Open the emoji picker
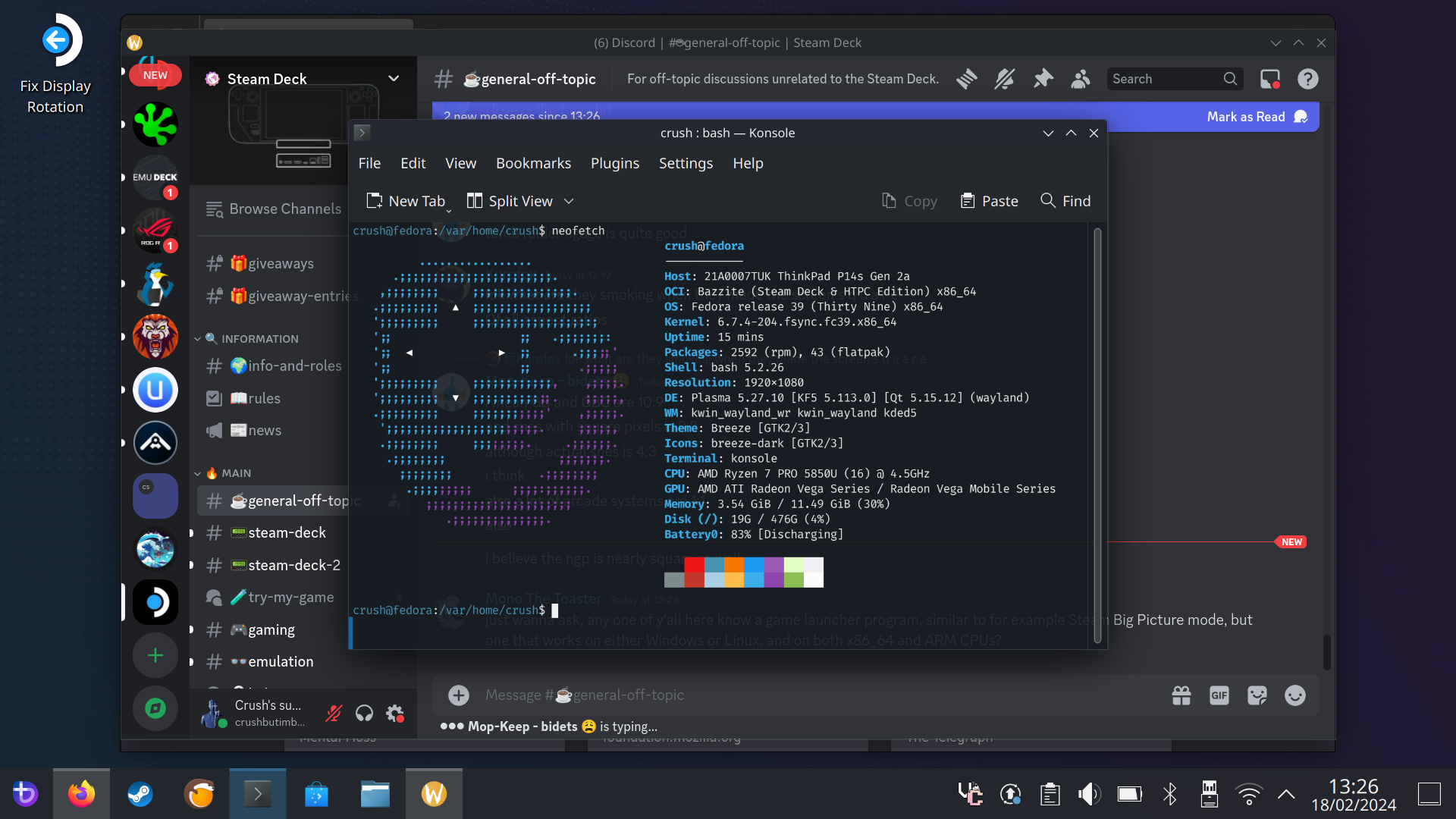This screenshot has width=1456, height=819. pos(1295,695)
